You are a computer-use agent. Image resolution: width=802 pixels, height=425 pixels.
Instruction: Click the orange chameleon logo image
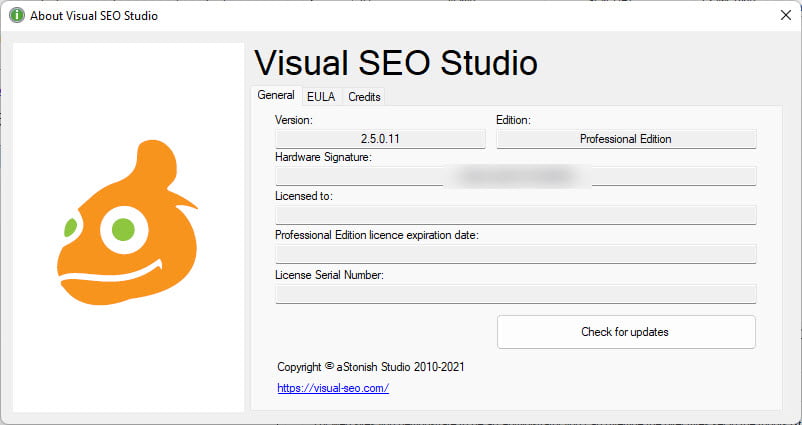pos(127,223)
